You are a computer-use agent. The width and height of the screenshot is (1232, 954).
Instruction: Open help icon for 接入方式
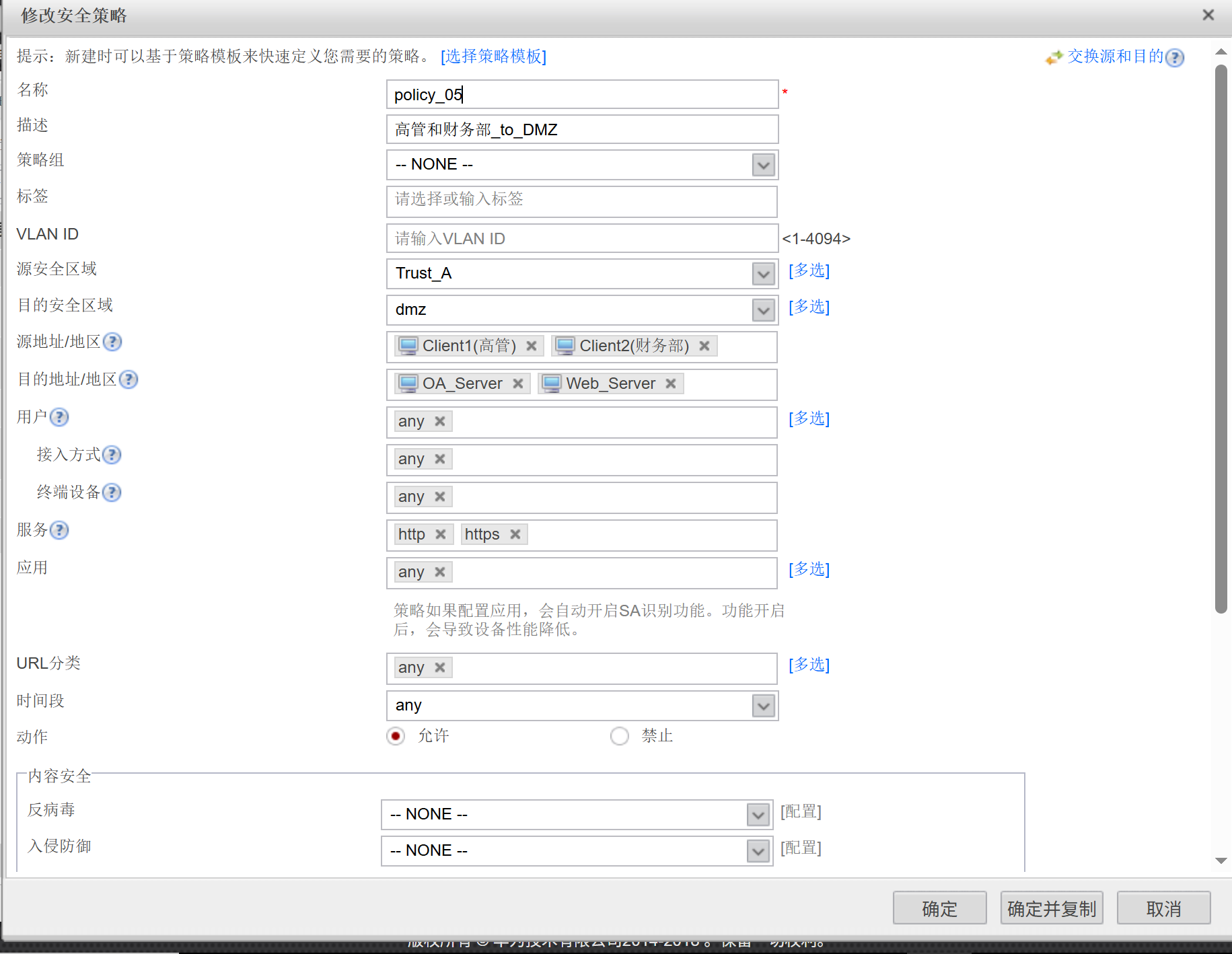click(x=112, y=455)
